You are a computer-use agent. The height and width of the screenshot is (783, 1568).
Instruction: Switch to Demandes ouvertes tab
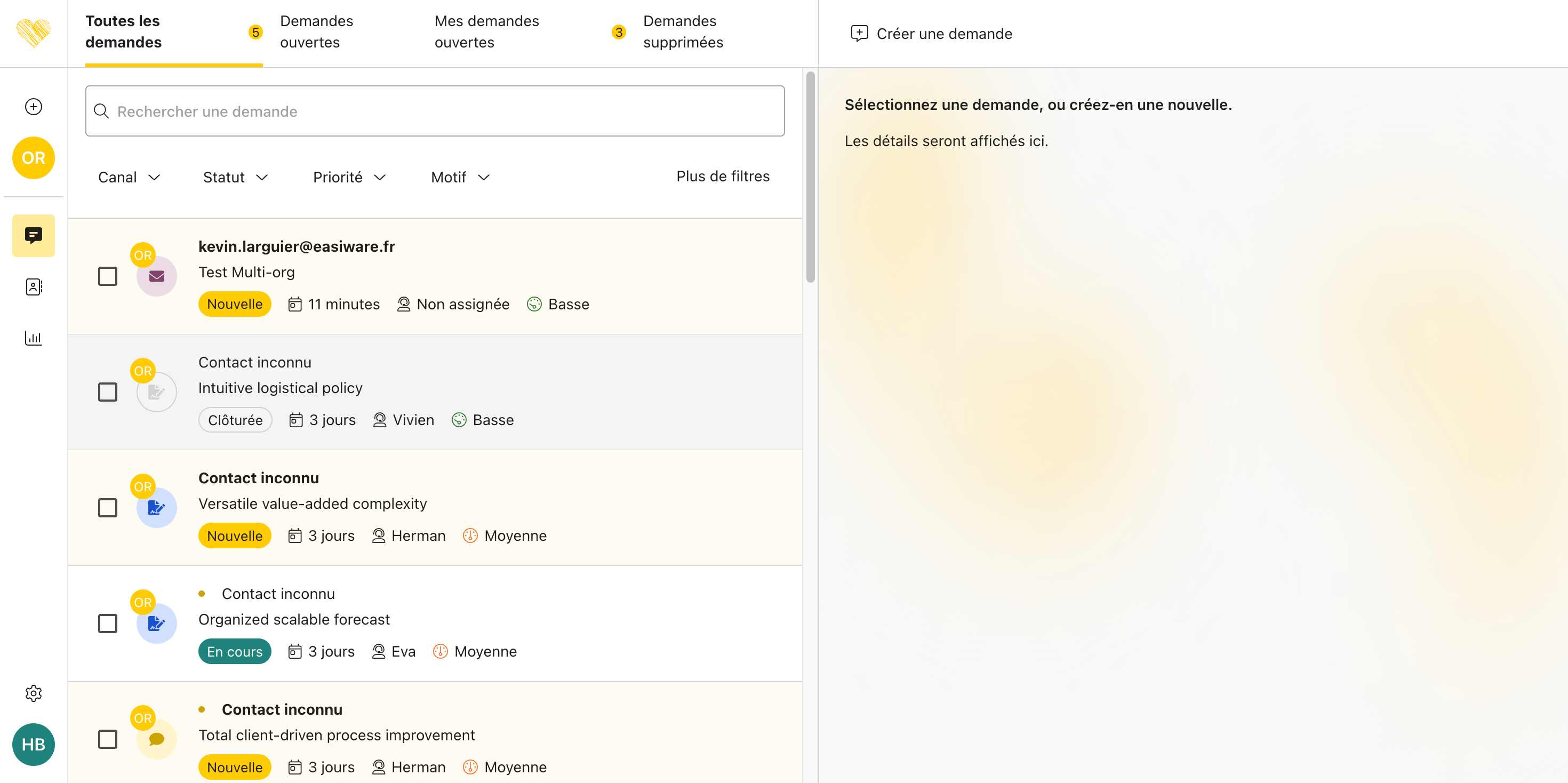pyautogui.click(x=316, y=31)
